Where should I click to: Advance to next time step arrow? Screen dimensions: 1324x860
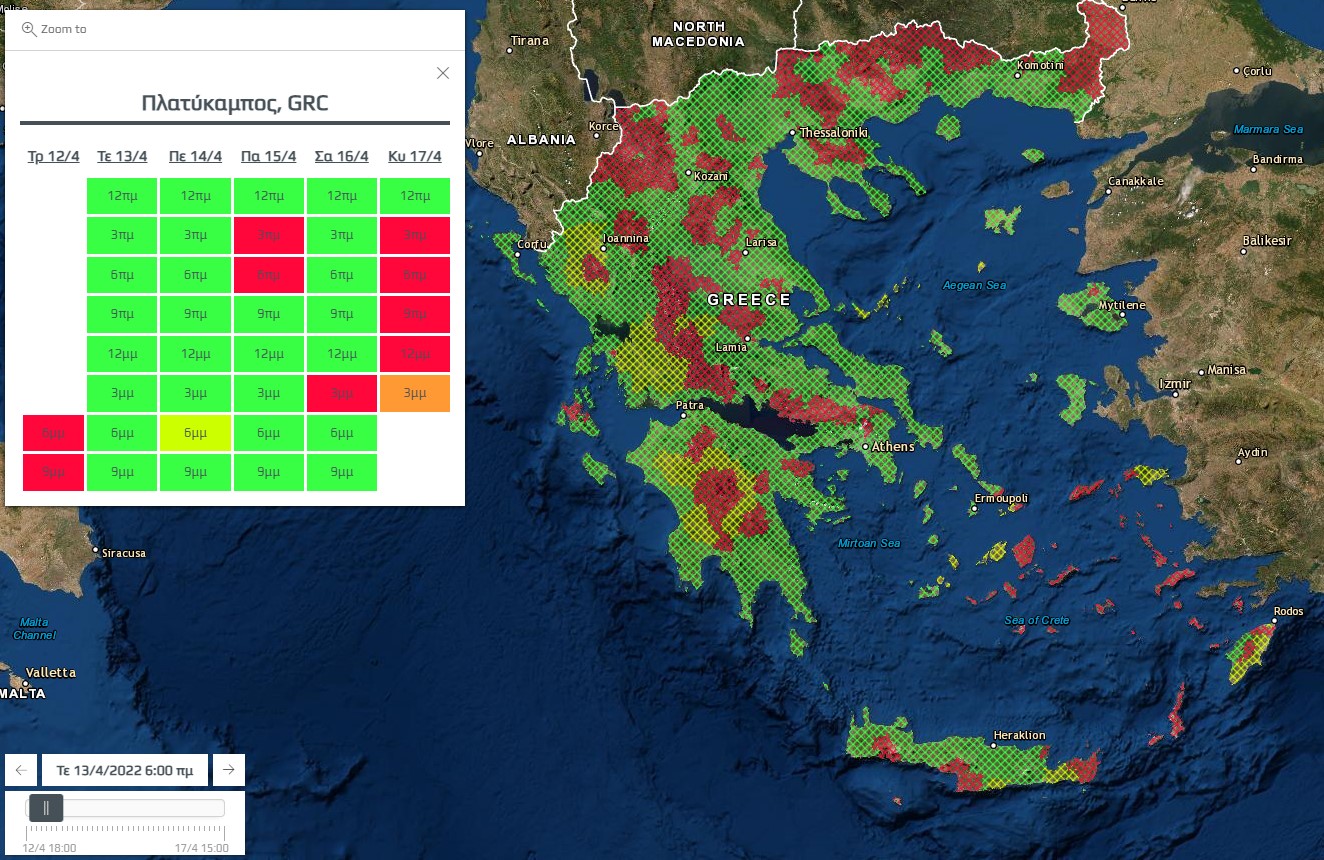[x=229, y=770]
